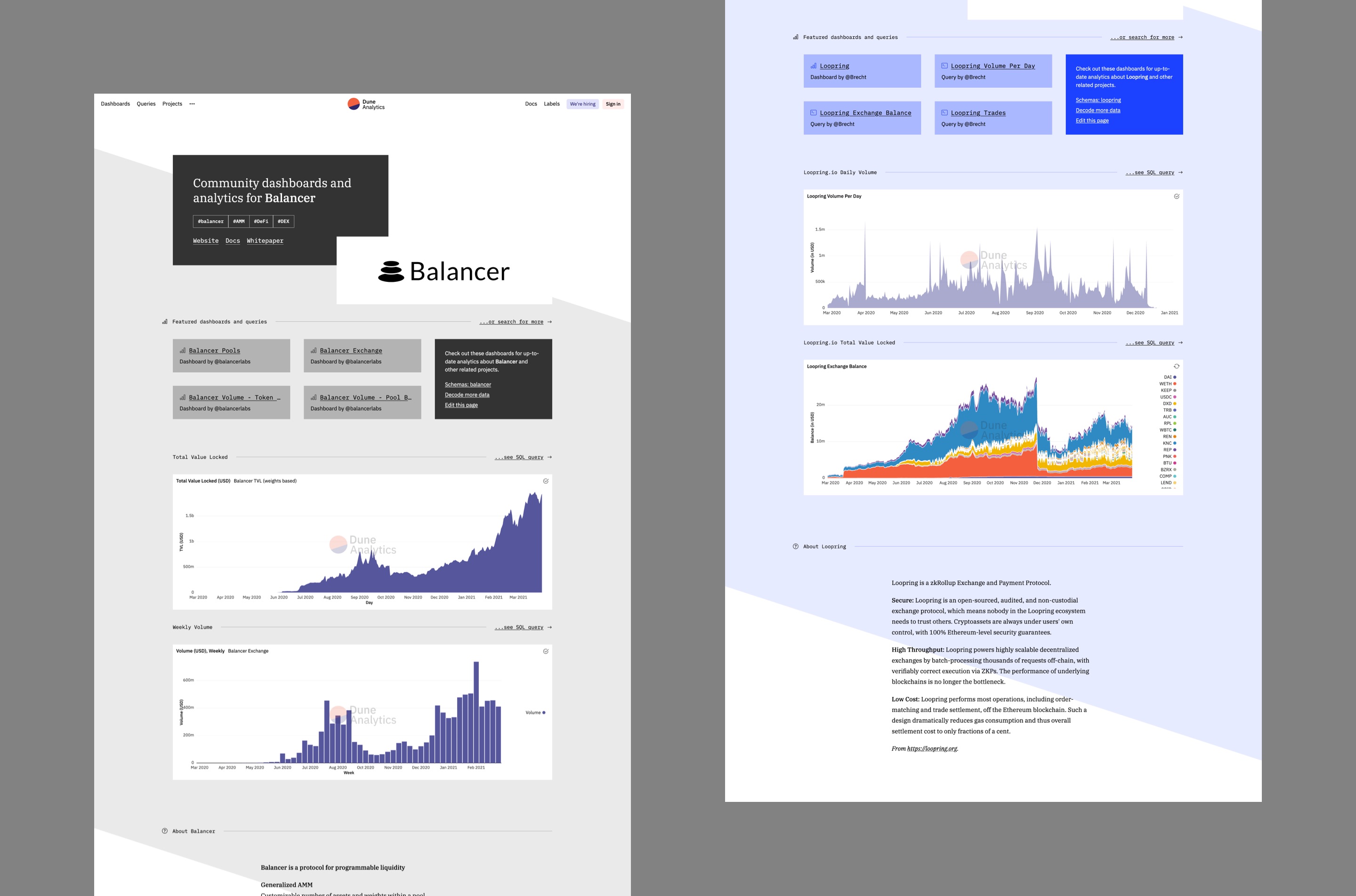Click bar chart icon next to Featured dashboards (Balancer)
Image resolution: width=1356 pixels, height=896 pixels.
[165, 322]
